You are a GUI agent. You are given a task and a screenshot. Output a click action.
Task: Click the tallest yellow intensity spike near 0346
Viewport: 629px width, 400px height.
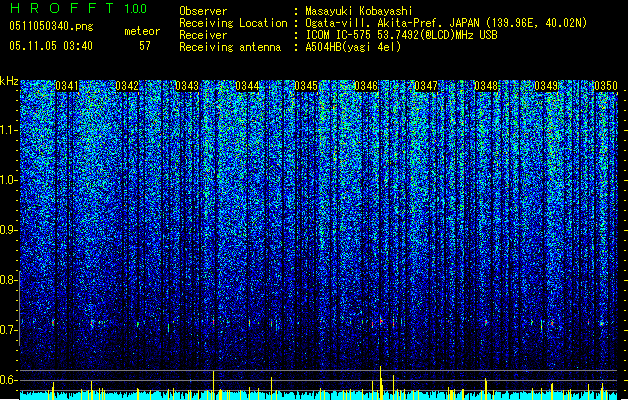pos(381,382)
